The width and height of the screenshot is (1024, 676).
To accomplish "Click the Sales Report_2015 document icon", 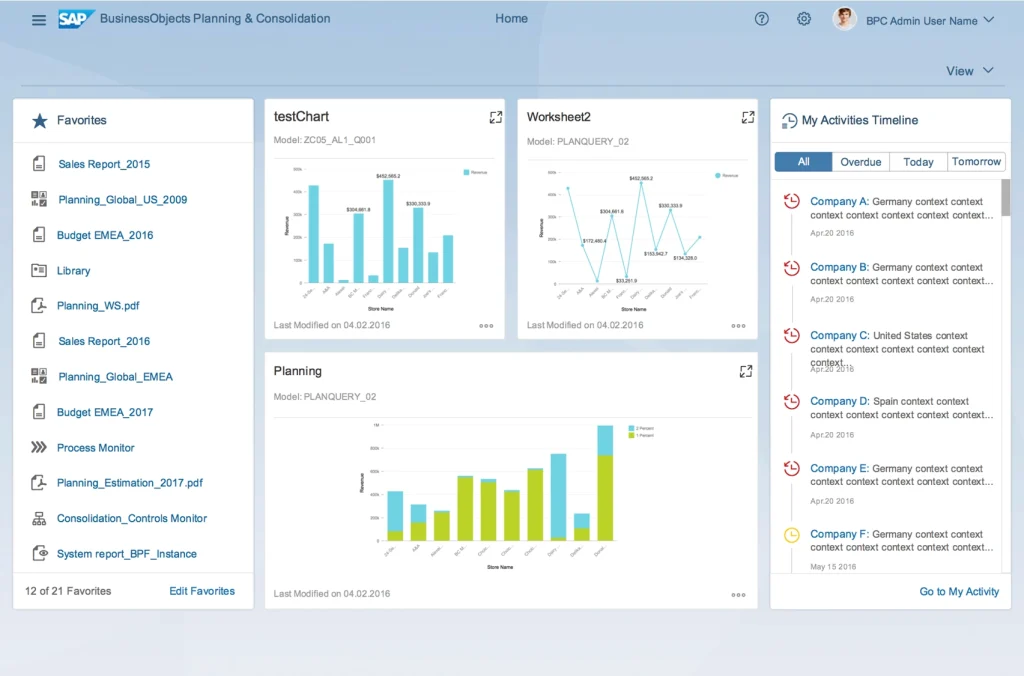I will click(39, 163).
